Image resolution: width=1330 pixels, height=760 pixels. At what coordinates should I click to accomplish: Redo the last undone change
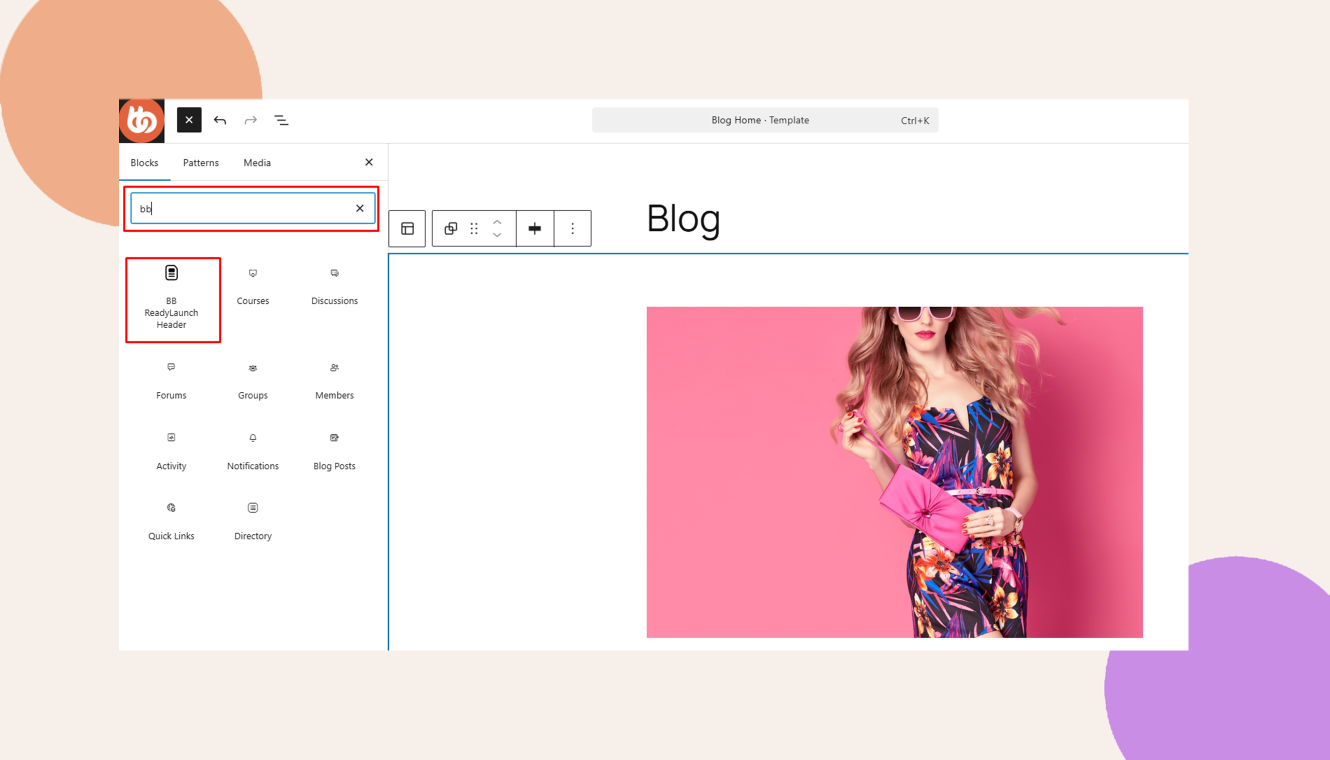251,120
